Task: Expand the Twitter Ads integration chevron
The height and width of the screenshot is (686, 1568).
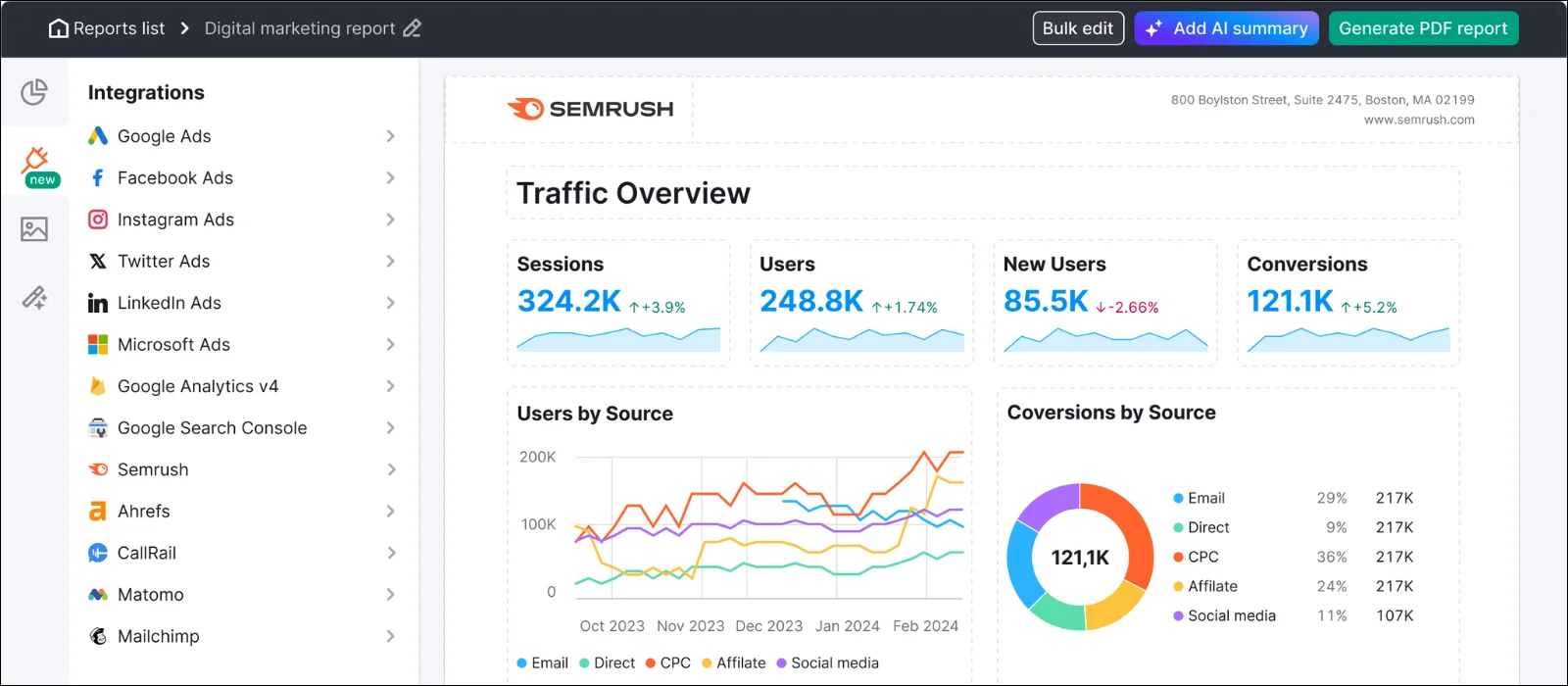Action: pos(391,261)
